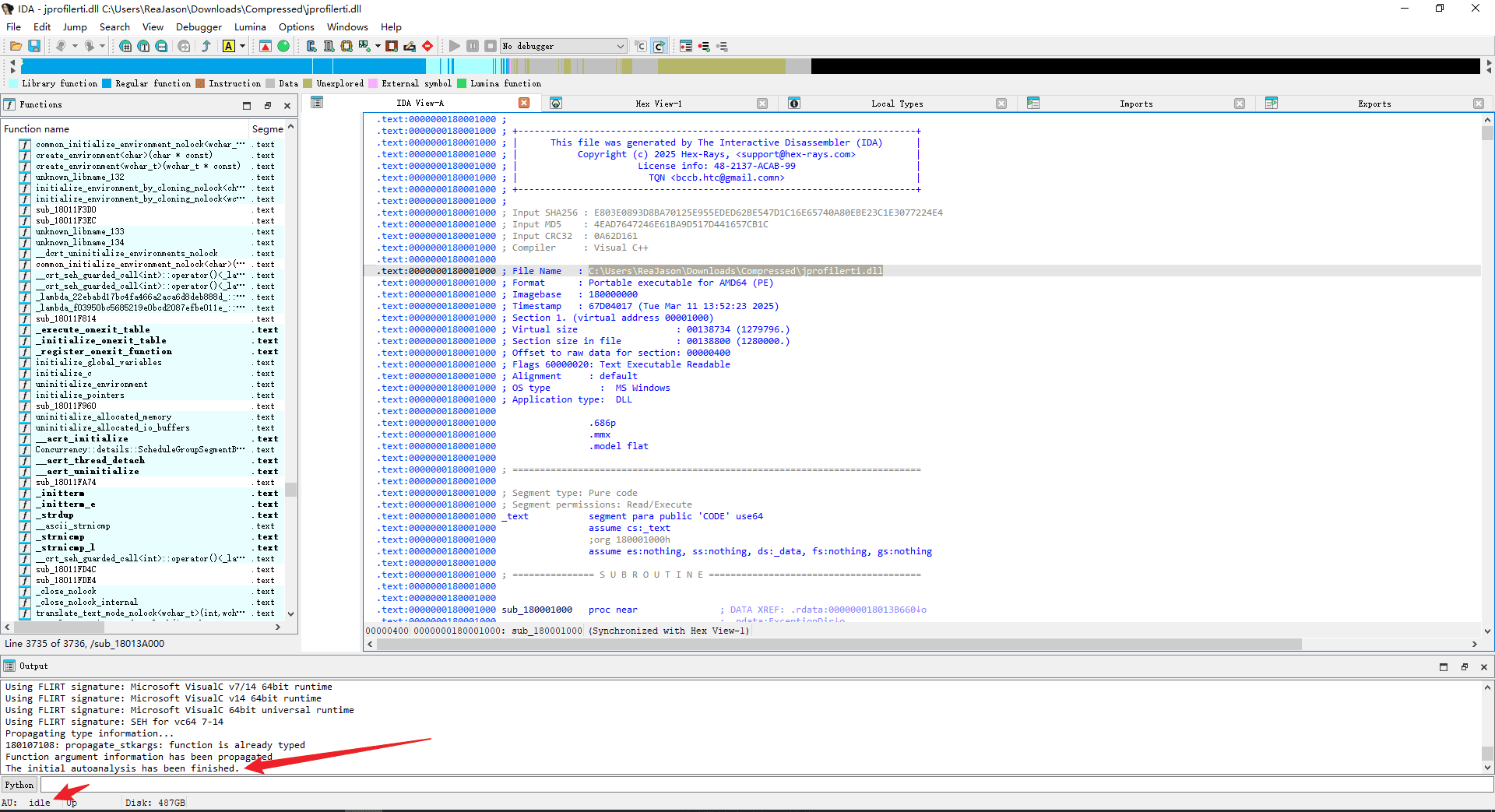Click the jump back arrow icon
The height and width of the screenshot is (812, 1495).
[x=60, y=46]
